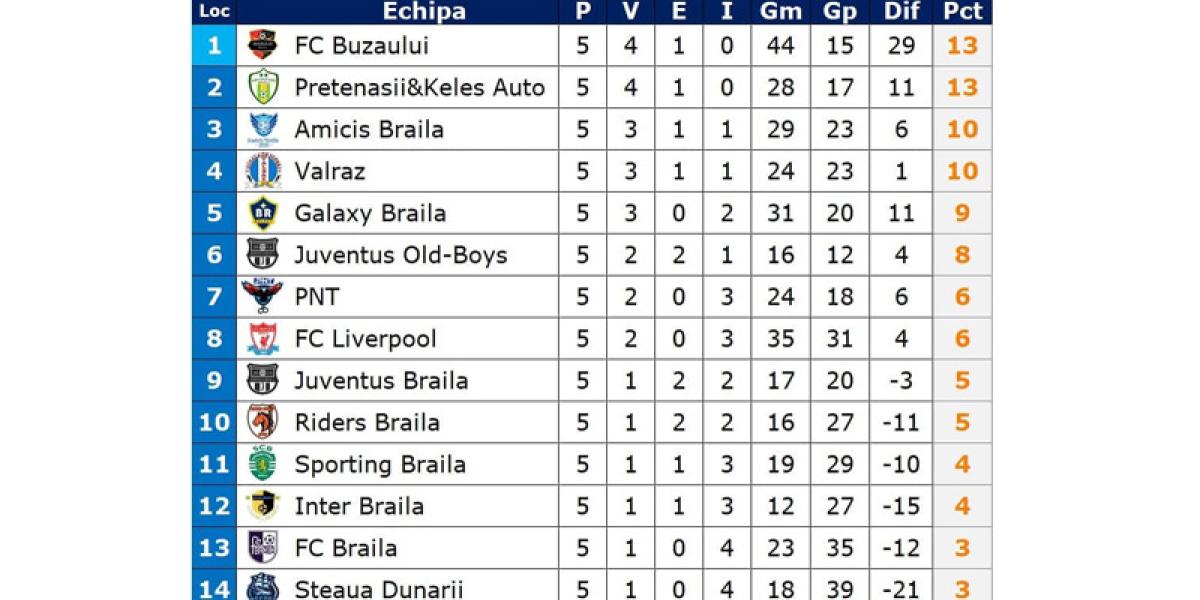This screenshot has width=1200, height=600.
Task: Select the Loc position header
Action: pyautogui.click(x=214, y=12)
